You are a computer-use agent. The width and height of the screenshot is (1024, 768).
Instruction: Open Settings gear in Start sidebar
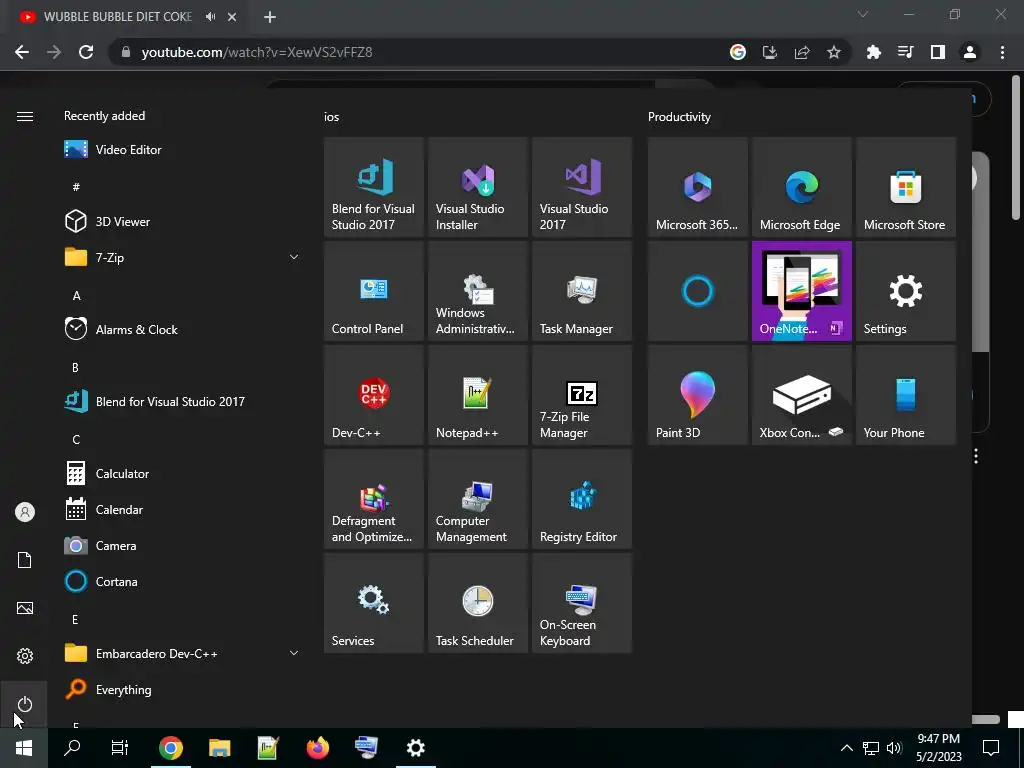coord(24,656)
